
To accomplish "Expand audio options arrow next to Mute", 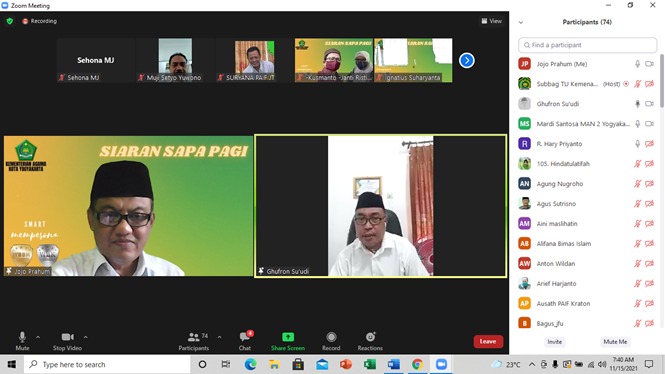I will click(x=38, y=337).
